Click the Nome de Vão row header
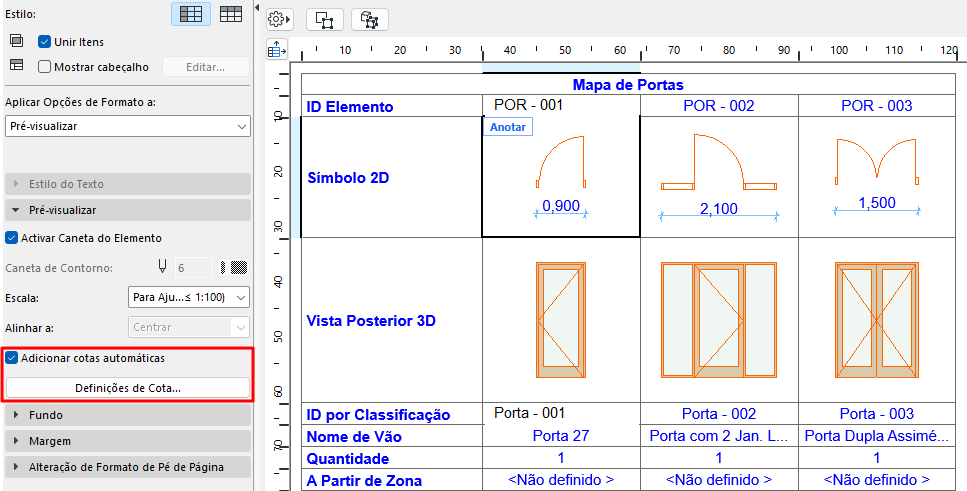 [392, 436]
